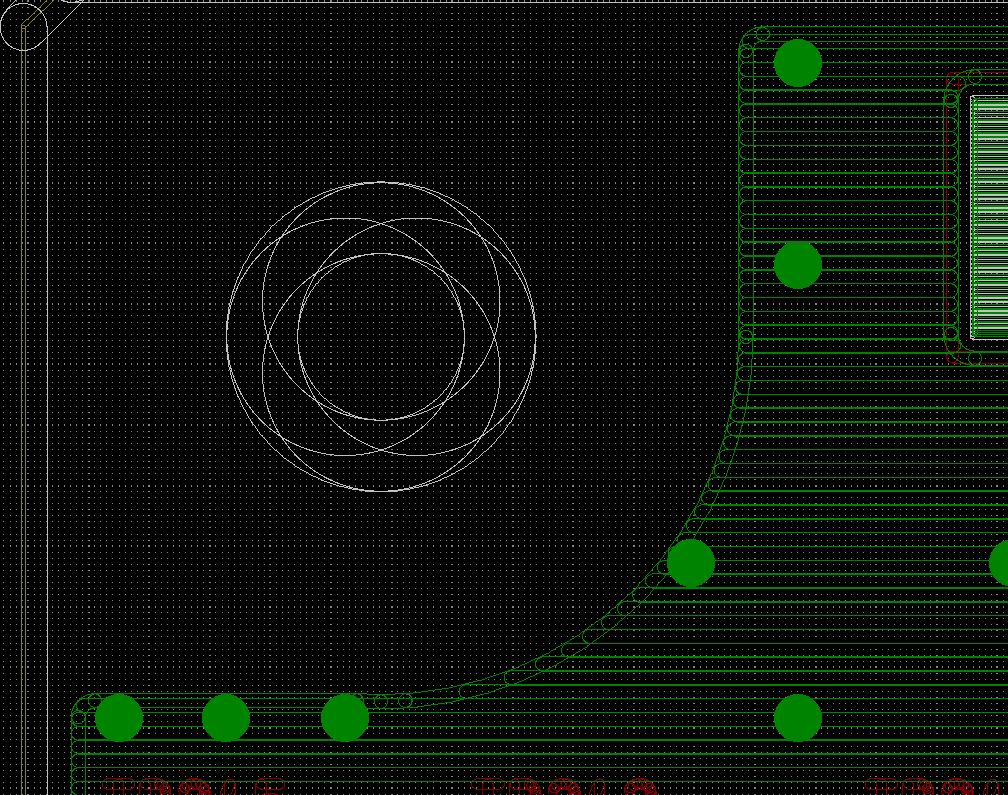The height and width of the screenshot is (795, 1008).
Task: Select the red text label at bottom right
Action: (935, 786)
